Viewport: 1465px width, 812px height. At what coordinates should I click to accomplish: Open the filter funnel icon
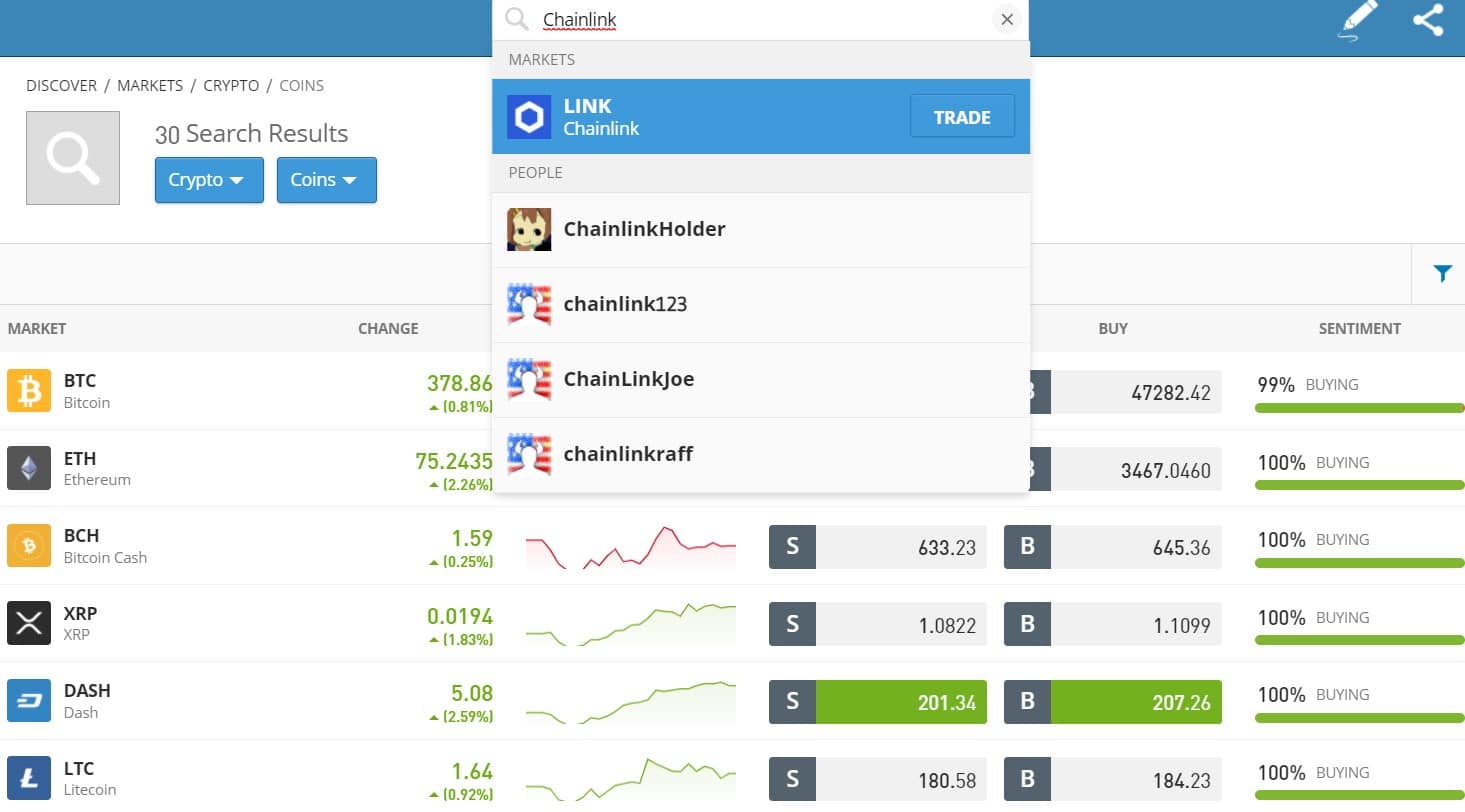(1442, 273)
